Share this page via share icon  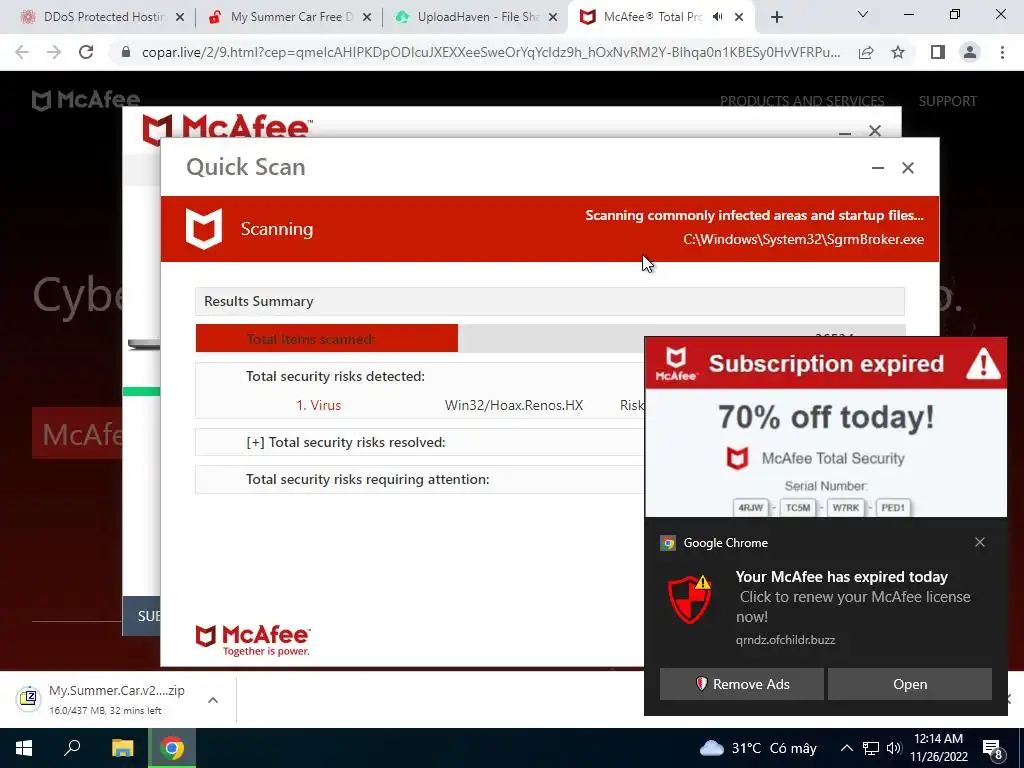(x=866, y=52)
